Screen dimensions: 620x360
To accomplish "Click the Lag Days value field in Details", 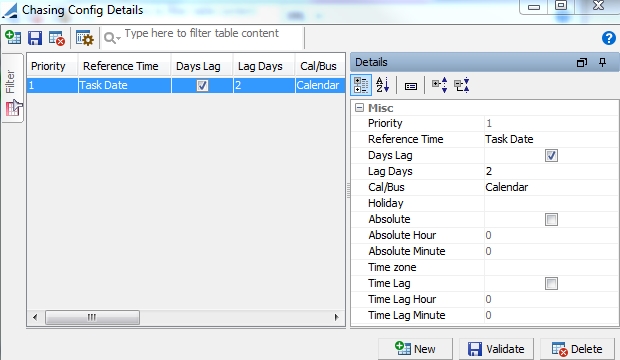I will coord(551,171).
